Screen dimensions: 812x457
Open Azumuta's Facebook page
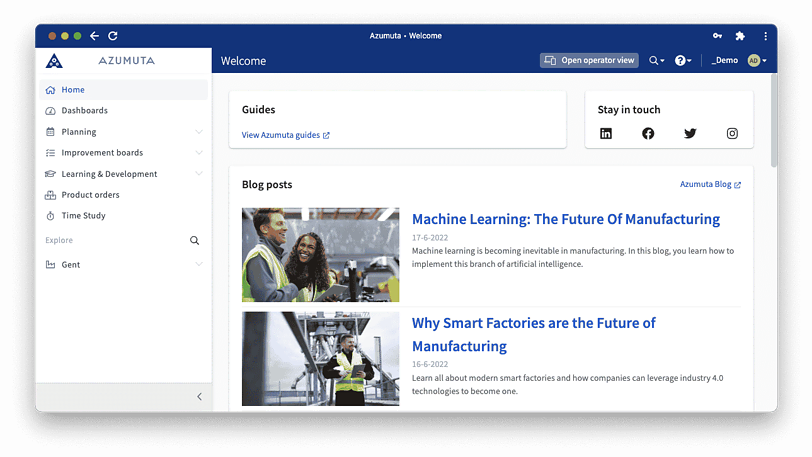648,134
